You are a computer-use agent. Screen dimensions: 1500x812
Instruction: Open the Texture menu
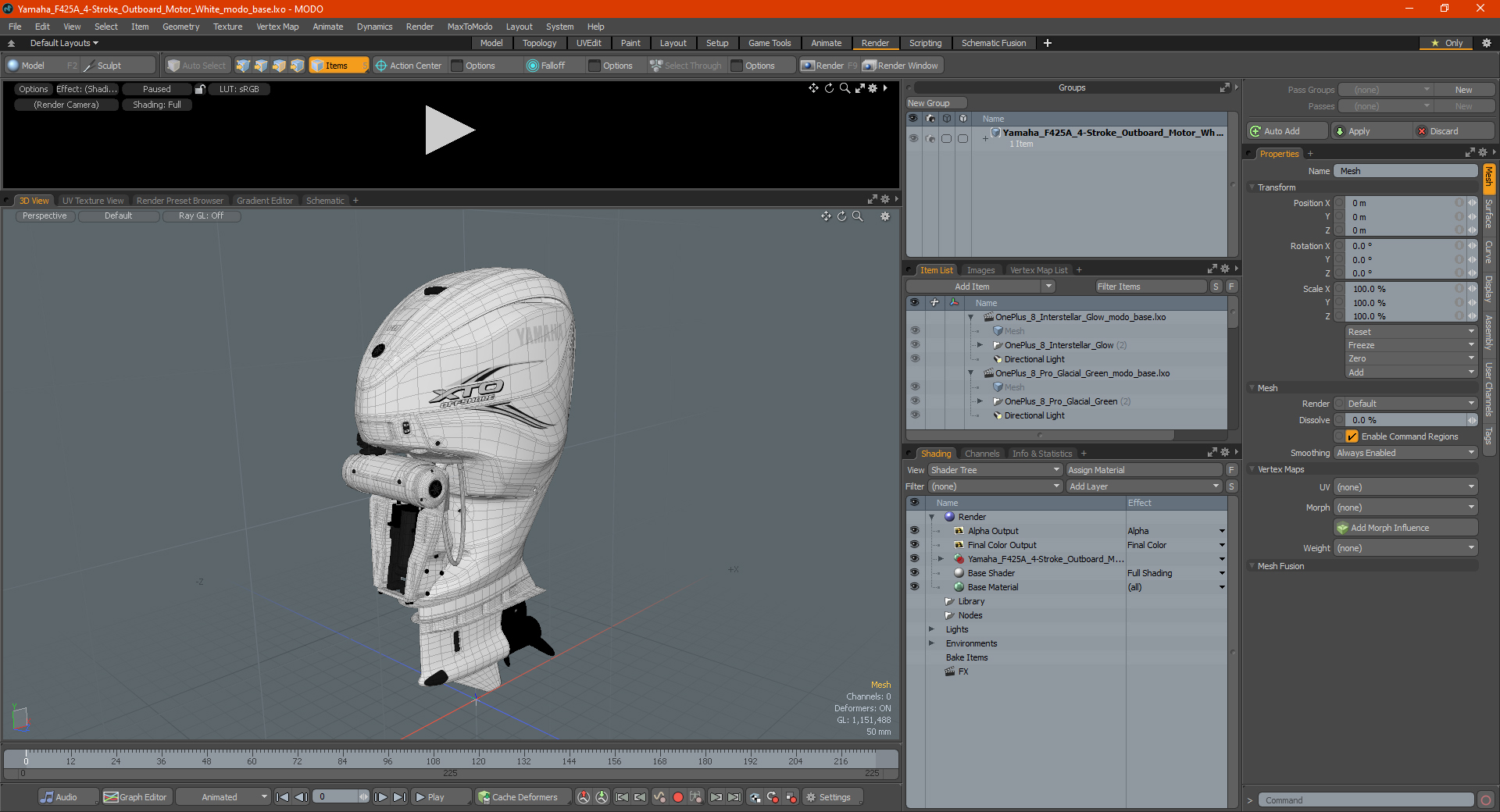(227, 27)
